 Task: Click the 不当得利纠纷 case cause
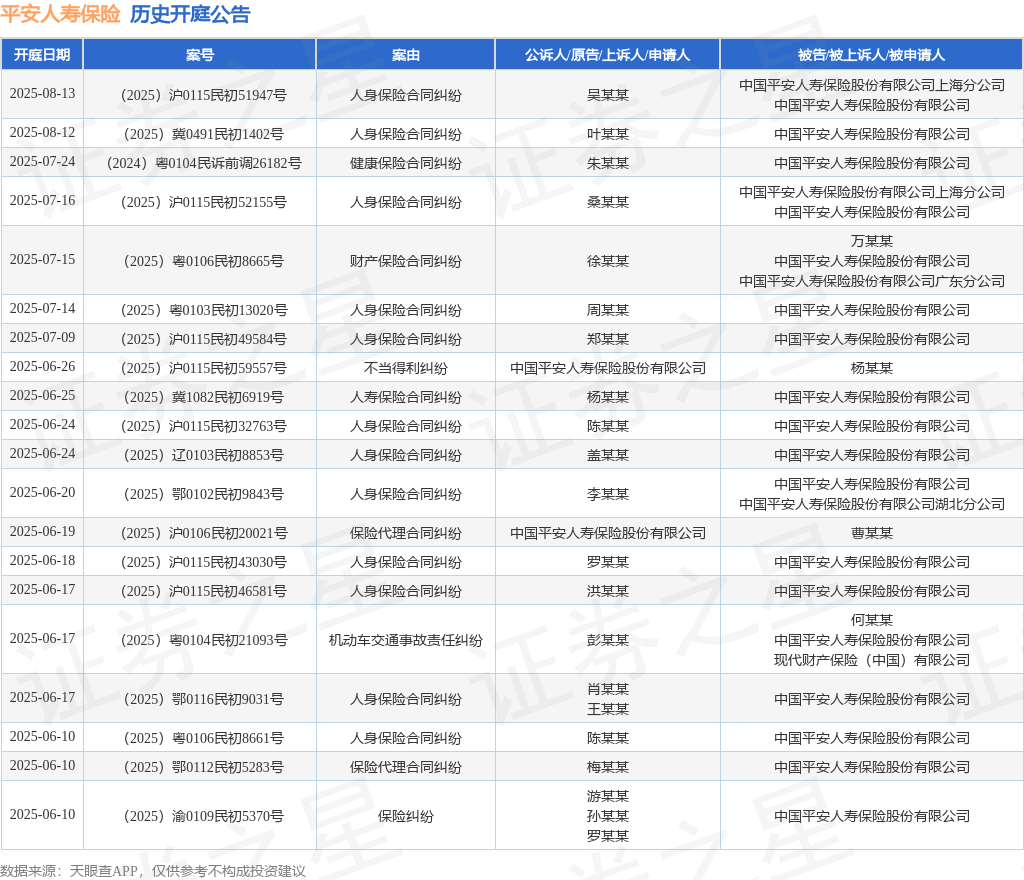(406, 368)
